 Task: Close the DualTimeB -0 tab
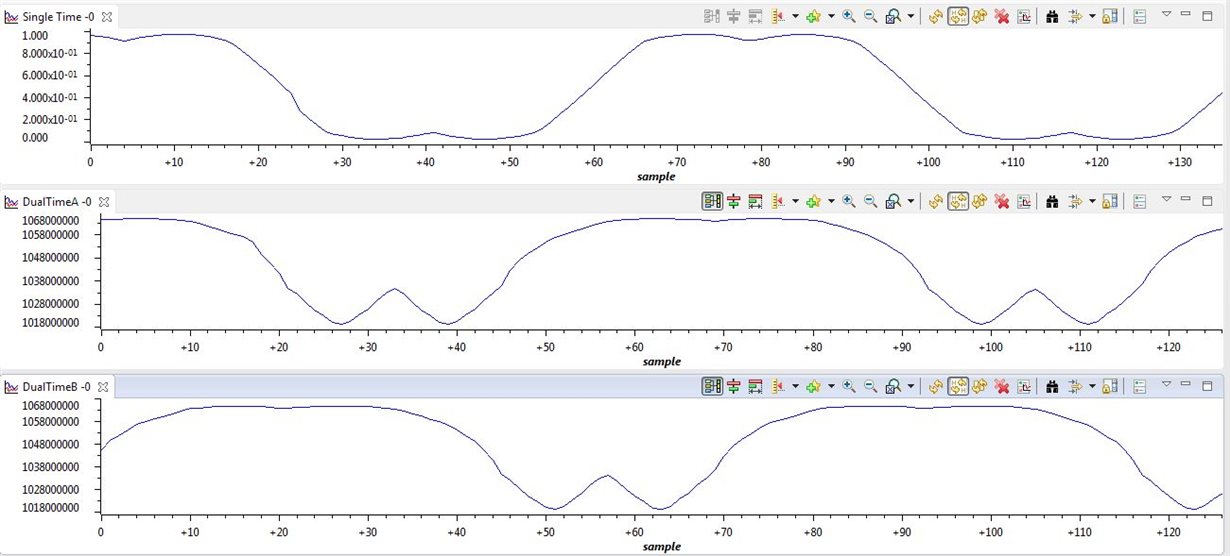103,386
